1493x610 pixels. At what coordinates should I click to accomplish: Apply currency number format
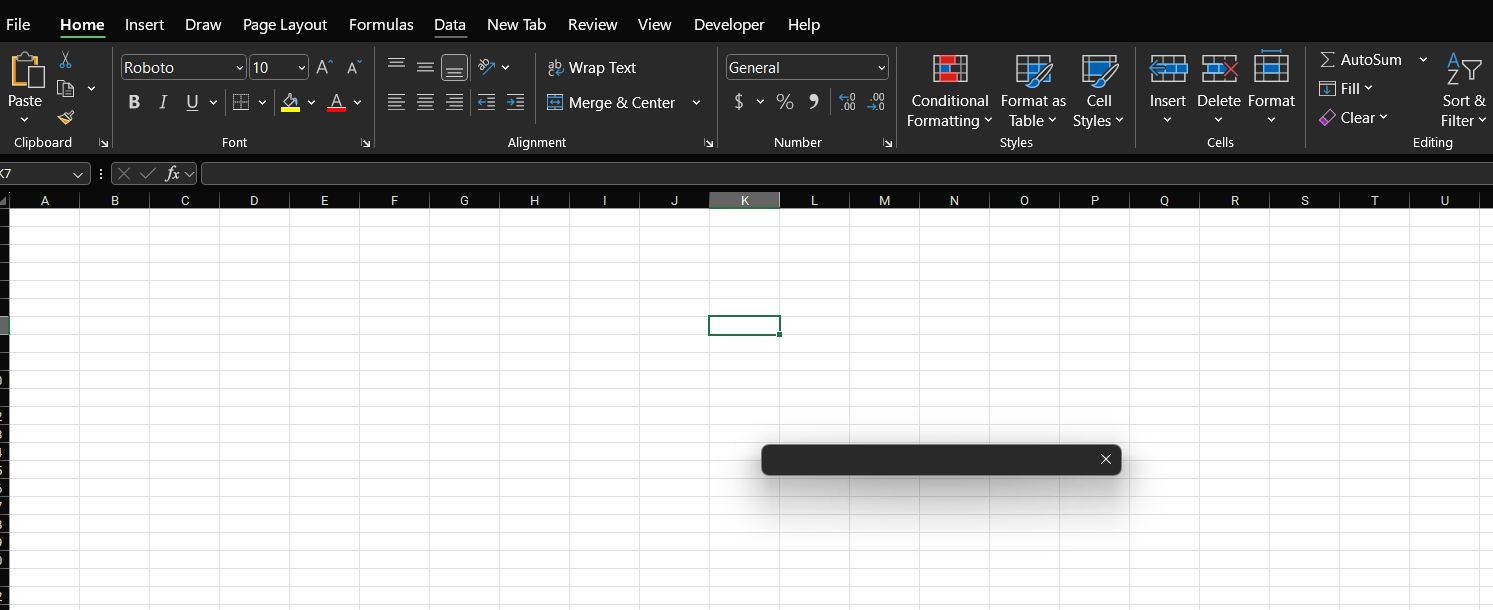tap(741, 102)
